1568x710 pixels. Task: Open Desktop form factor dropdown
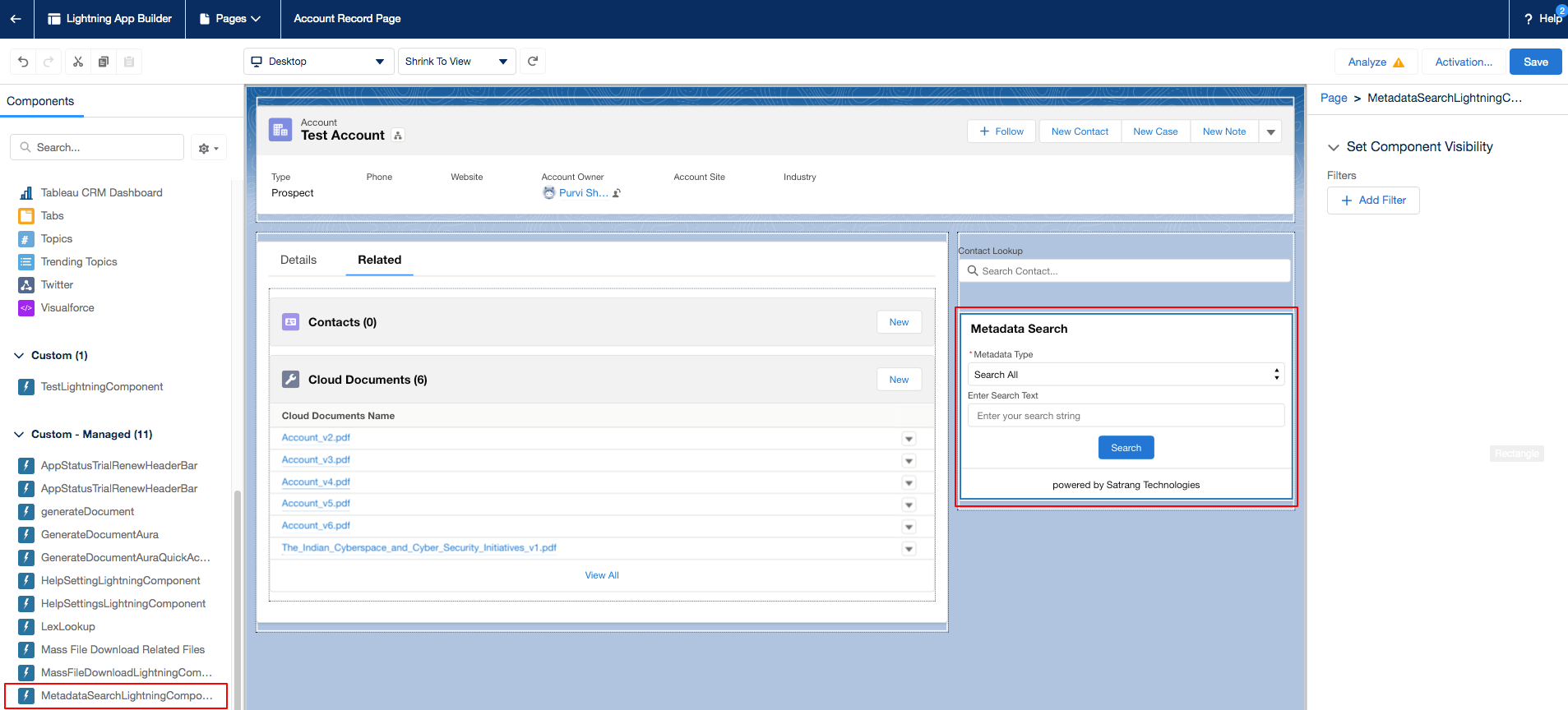[x=318, y=62]
